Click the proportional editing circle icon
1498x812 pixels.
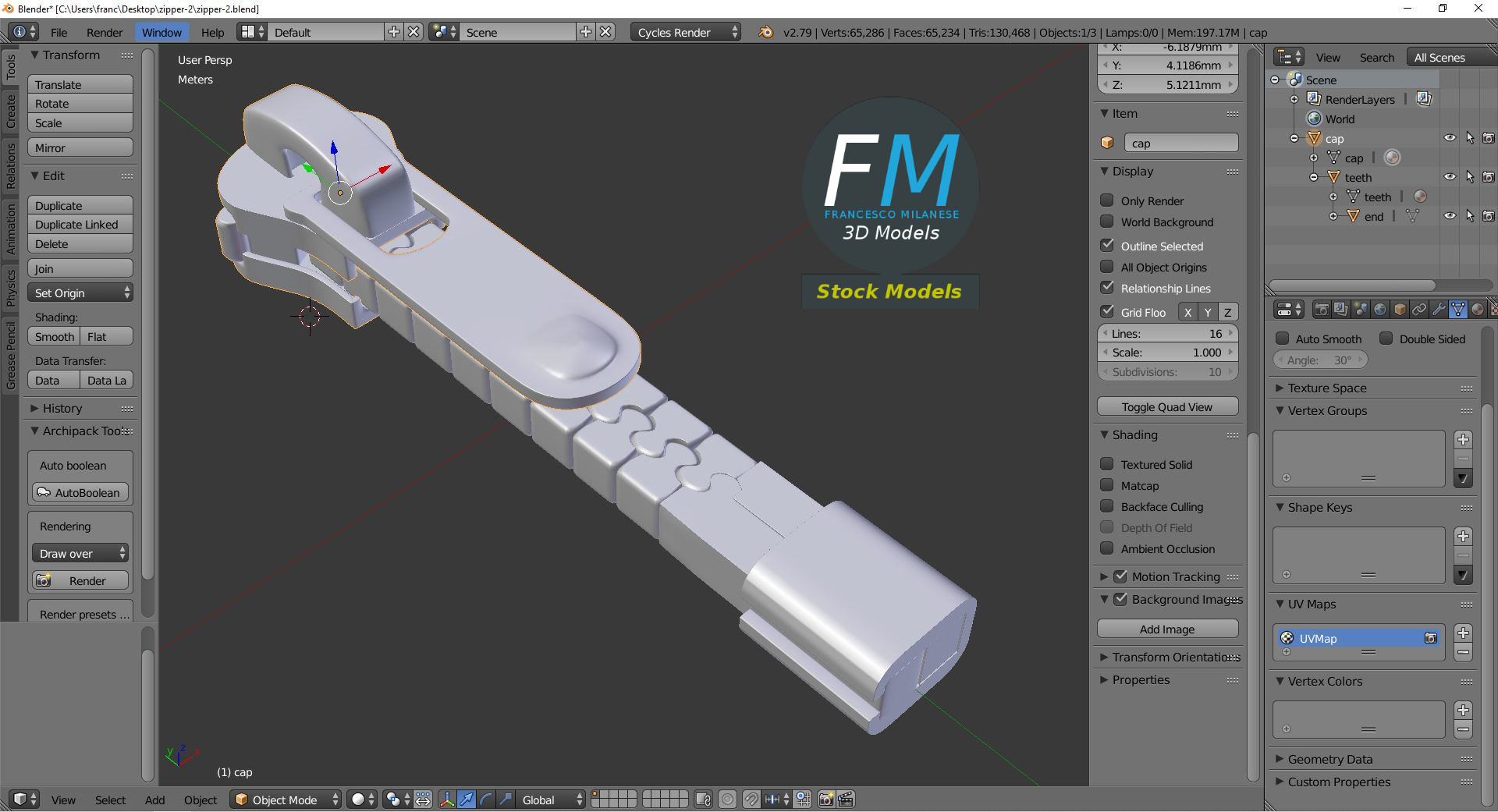click(727, 800)
